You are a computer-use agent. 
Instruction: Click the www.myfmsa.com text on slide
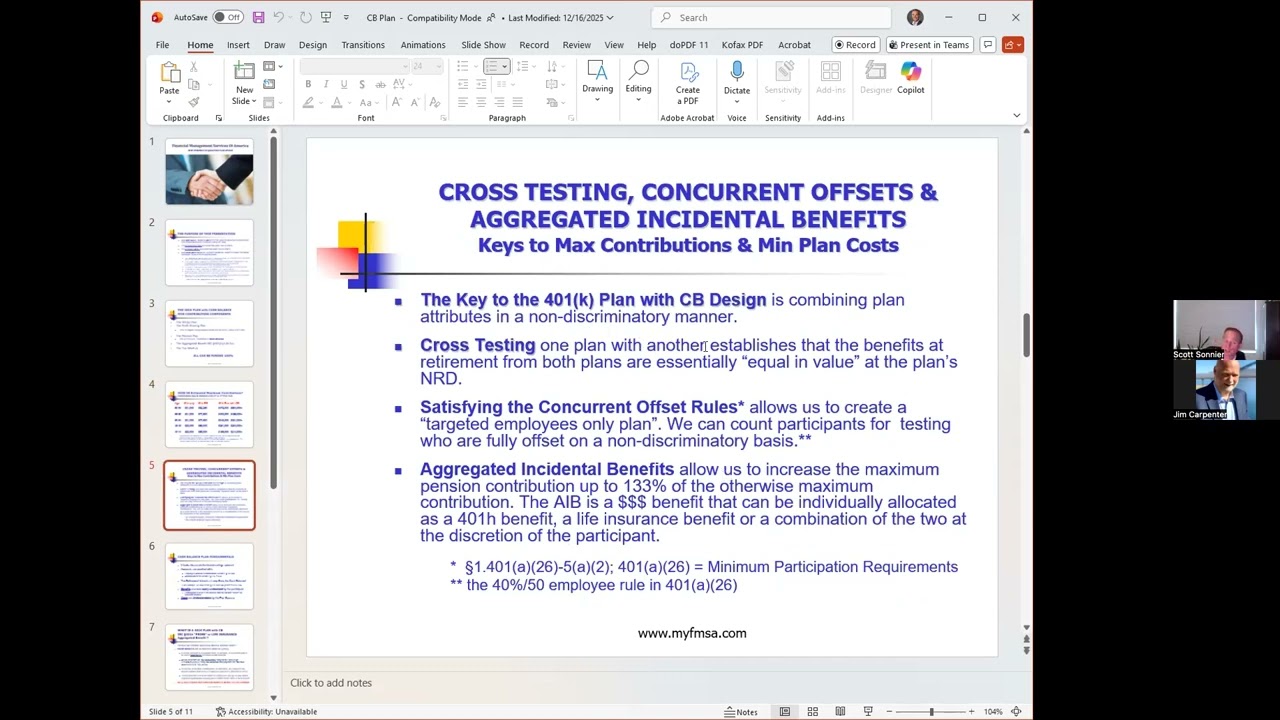692,633
